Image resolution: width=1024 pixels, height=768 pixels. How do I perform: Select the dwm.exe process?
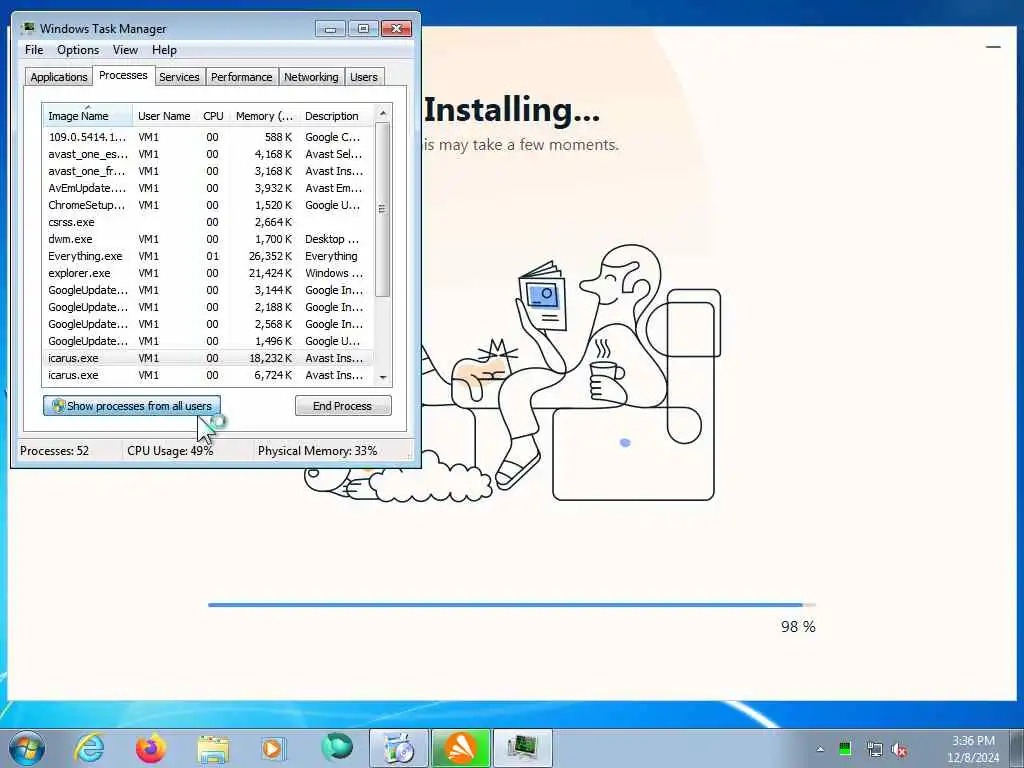(208, 239)
